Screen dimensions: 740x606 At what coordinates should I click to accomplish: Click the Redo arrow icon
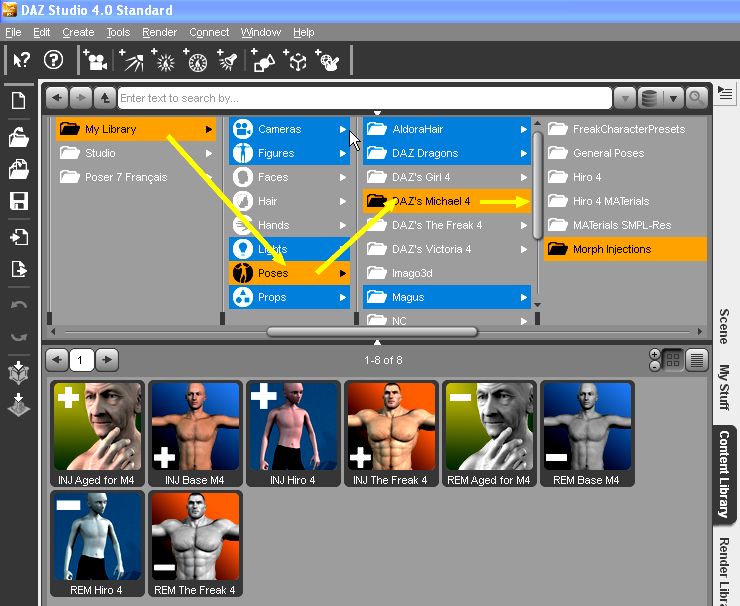pyautogui.click(x=19, y=337)
